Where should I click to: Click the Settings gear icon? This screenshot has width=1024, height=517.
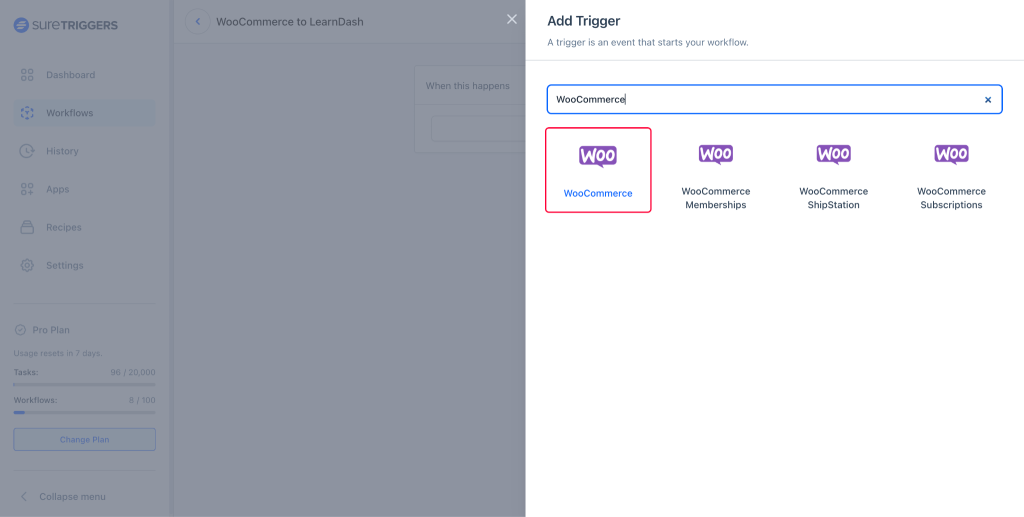click(27, 265)
